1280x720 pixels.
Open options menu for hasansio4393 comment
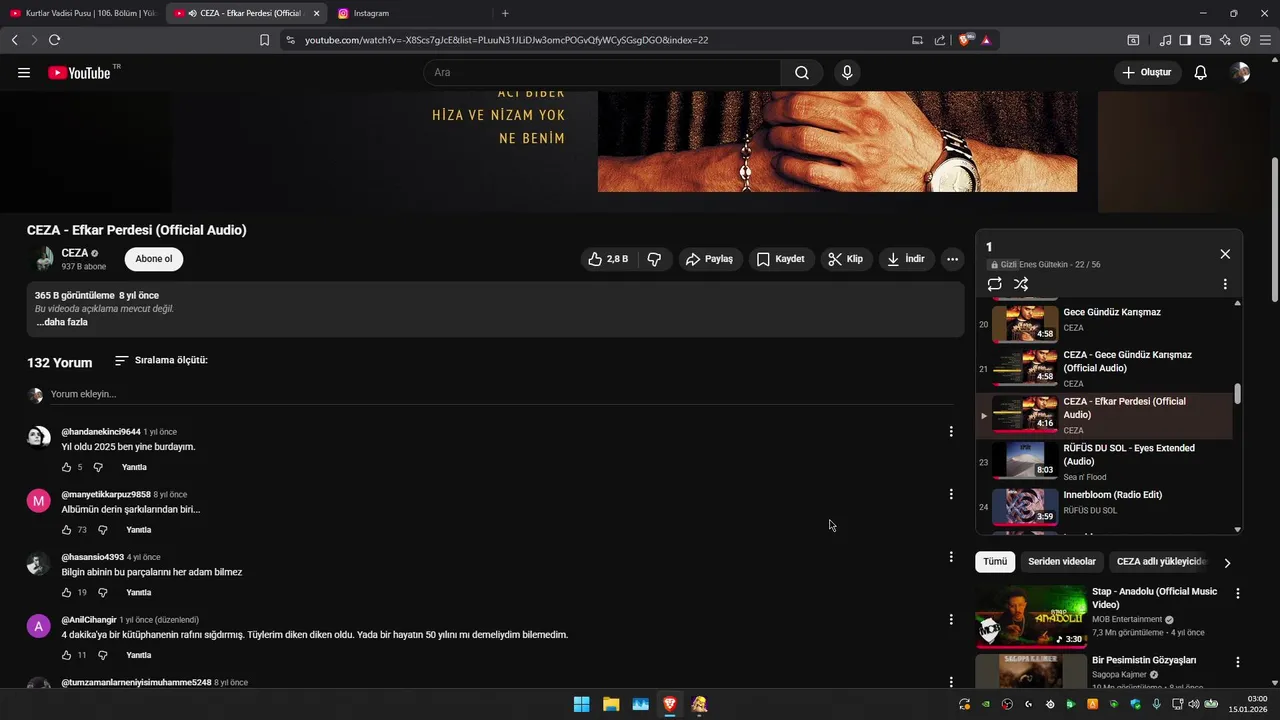pyautogui.click(x=951, y=557)
